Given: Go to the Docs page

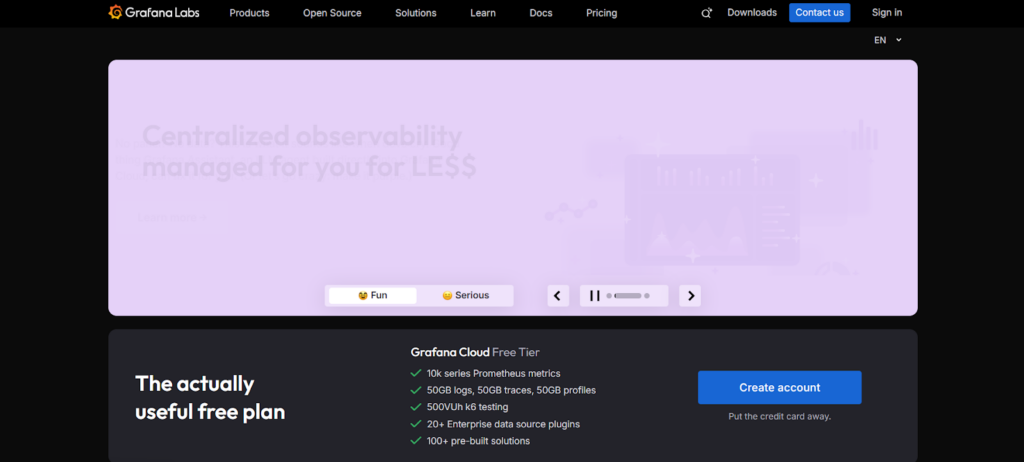Looking at the screenshot, I should [x=540, y=13].
